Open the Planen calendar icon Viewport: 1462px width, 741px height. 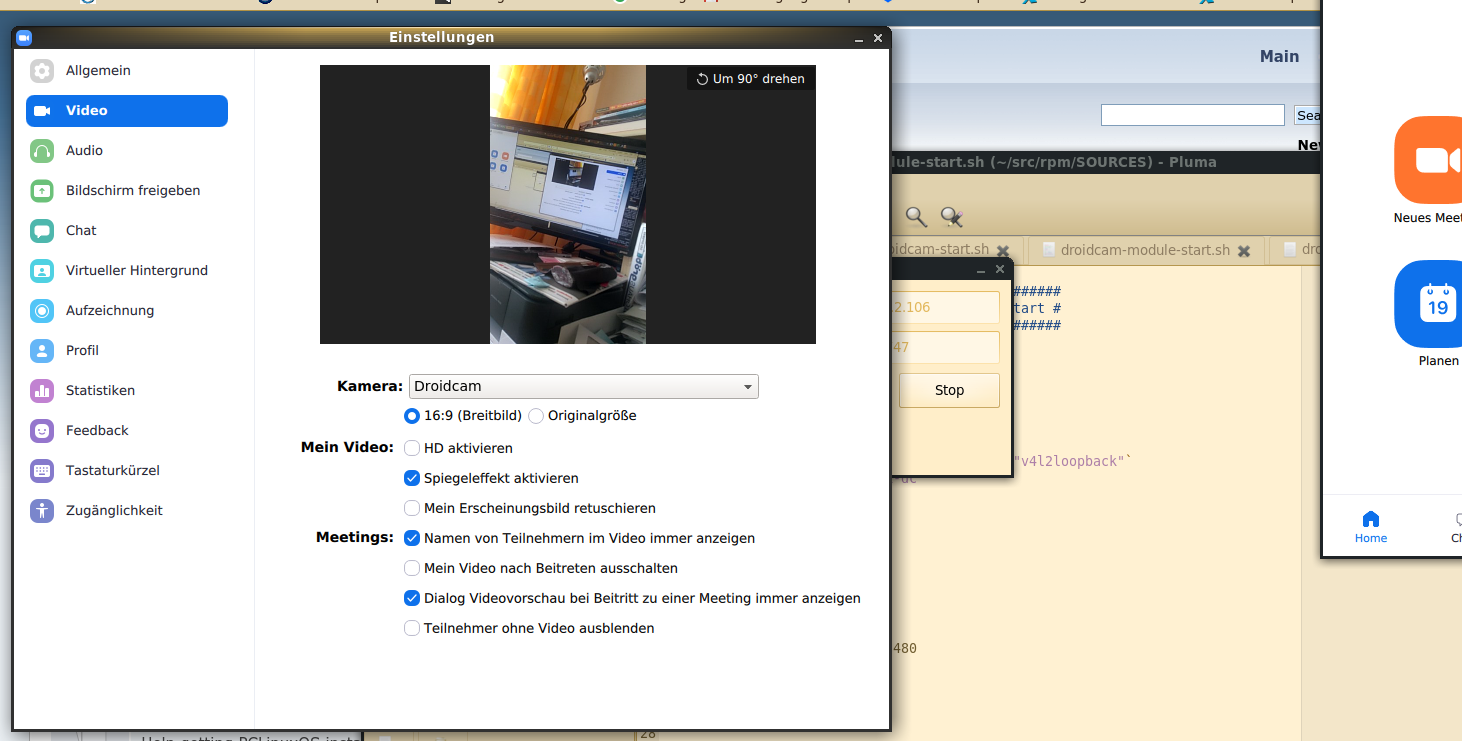pos(1430,303)
